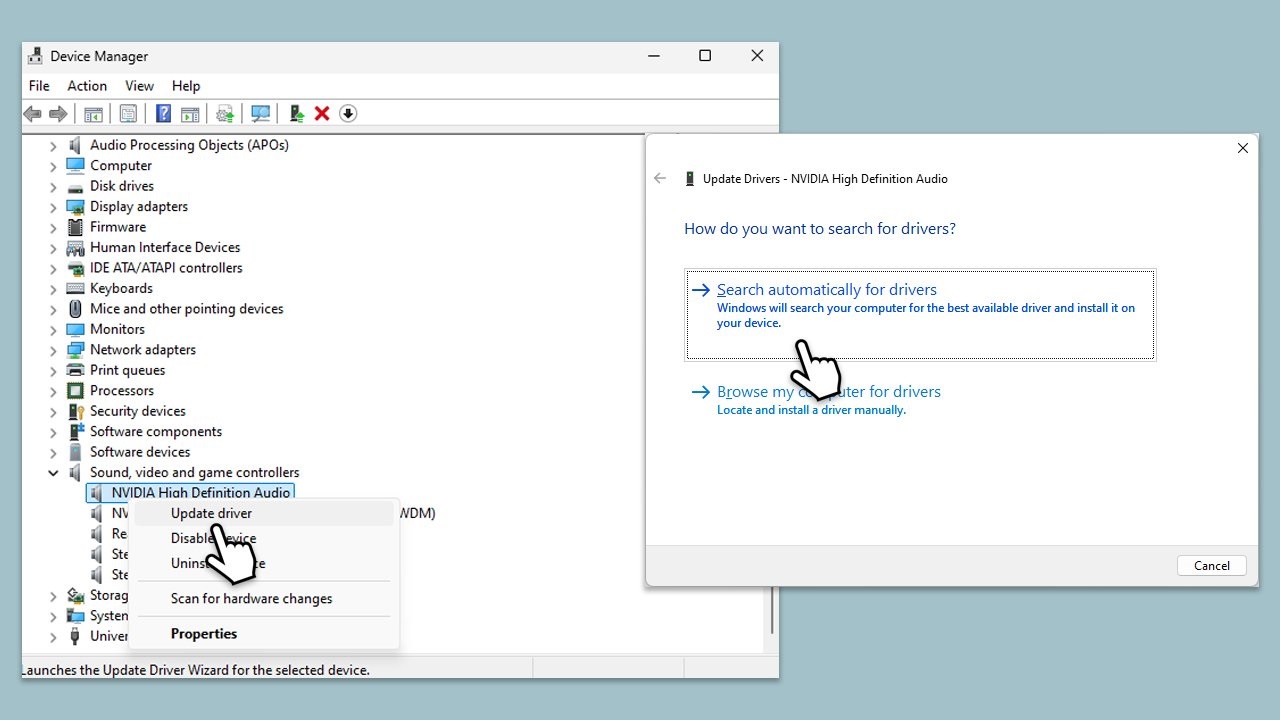Expand the Network adapters node
1280x720 pixels.
click(54, 350)
